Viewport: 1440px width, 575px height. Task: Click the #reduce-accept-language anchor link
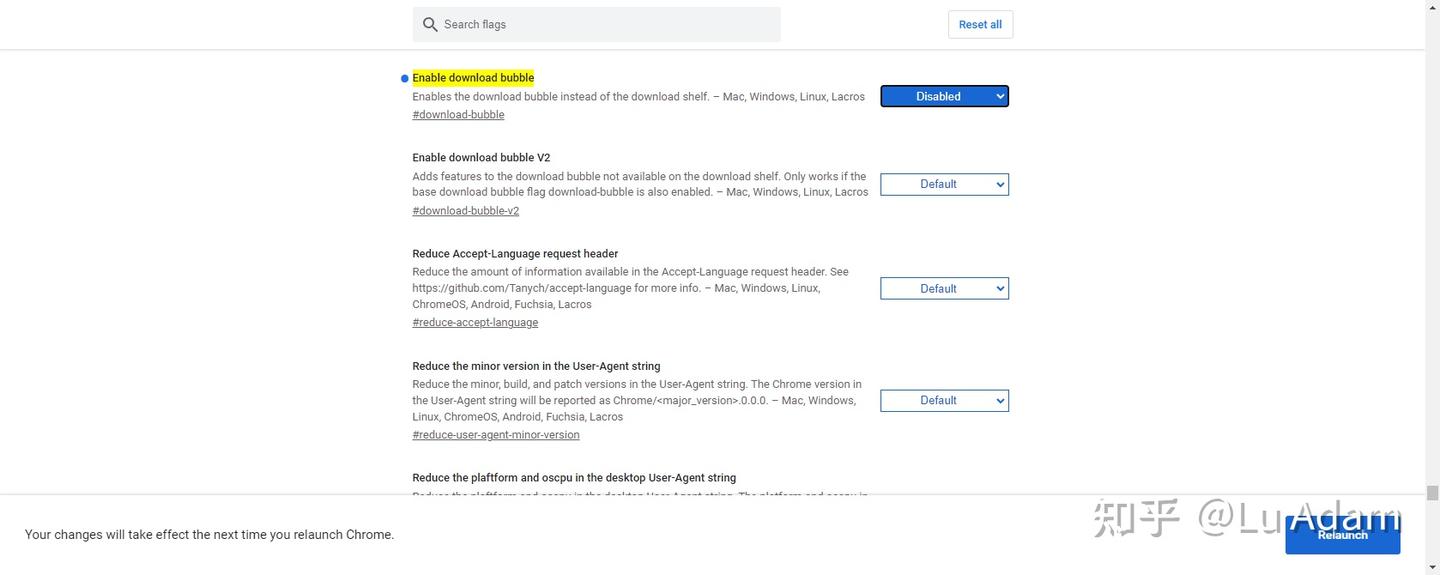pyautogui.click(x=475, y=323)
